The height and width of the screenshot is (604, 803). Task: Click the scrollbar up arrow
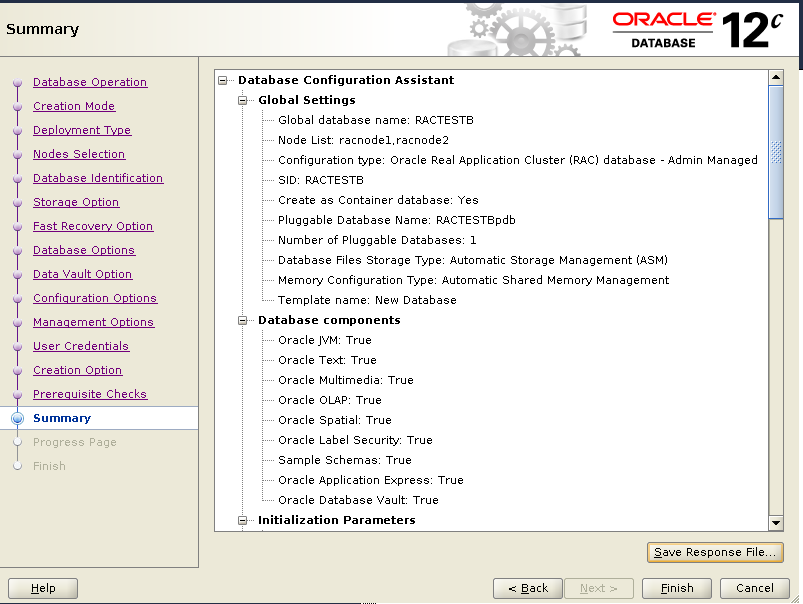(777, 77)
